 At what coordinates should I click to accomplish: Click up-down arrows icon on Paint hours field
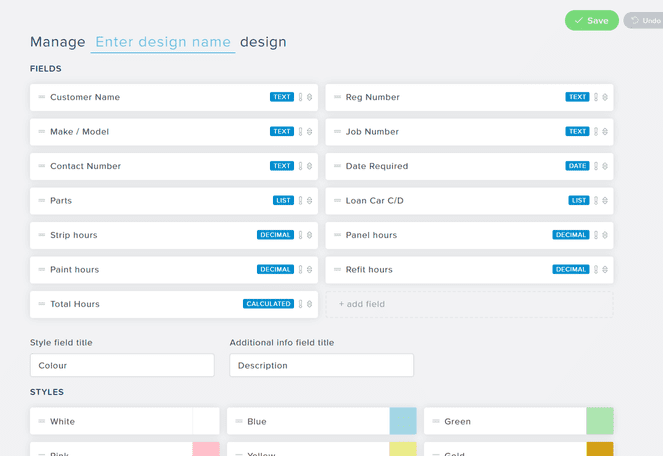pos(309,270)
